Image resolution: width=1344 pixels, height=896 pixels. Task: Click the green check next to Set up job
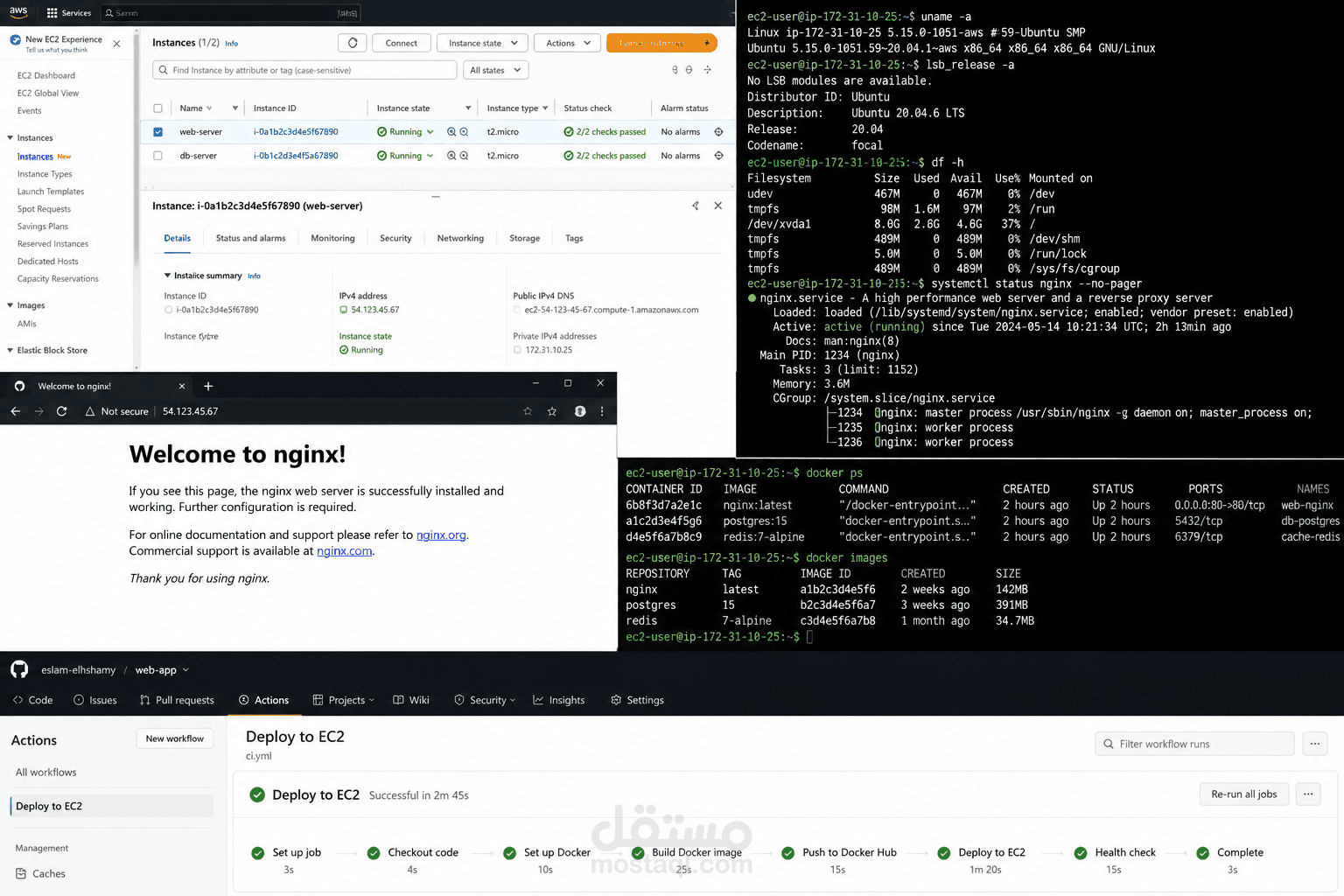[258, 853]
